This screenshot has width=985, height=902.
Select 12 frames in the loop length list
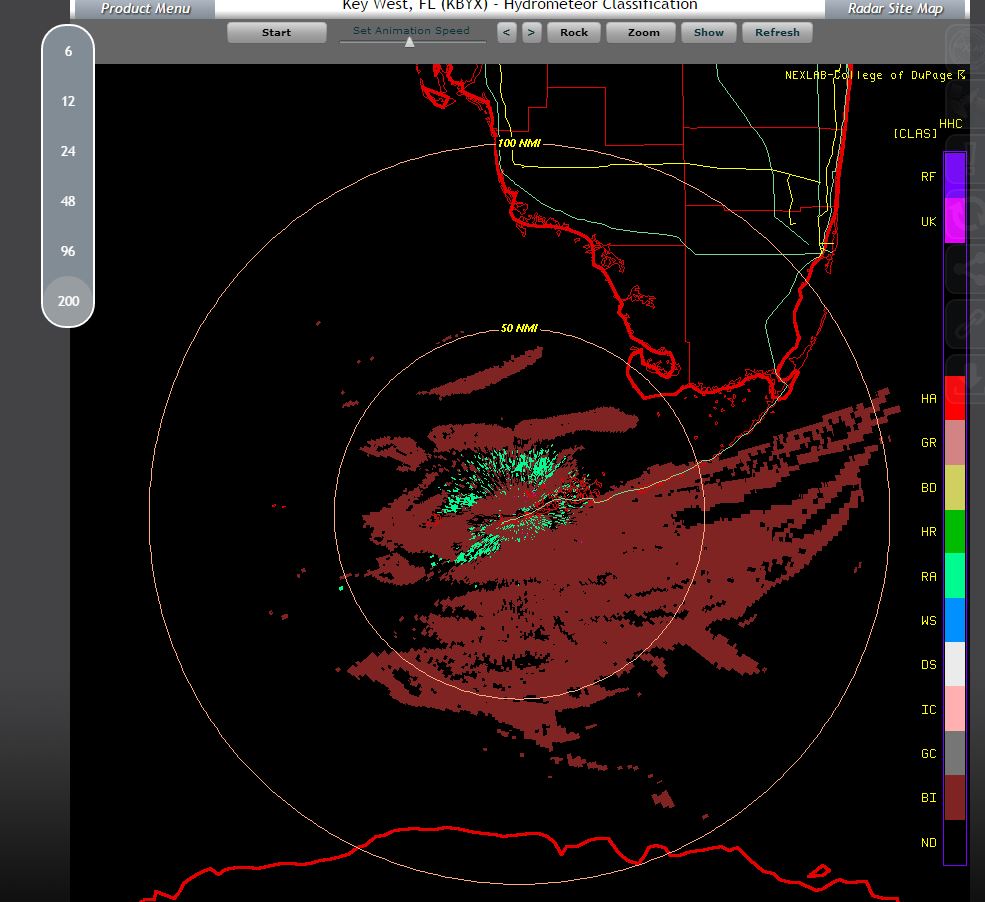pos(68,101)
